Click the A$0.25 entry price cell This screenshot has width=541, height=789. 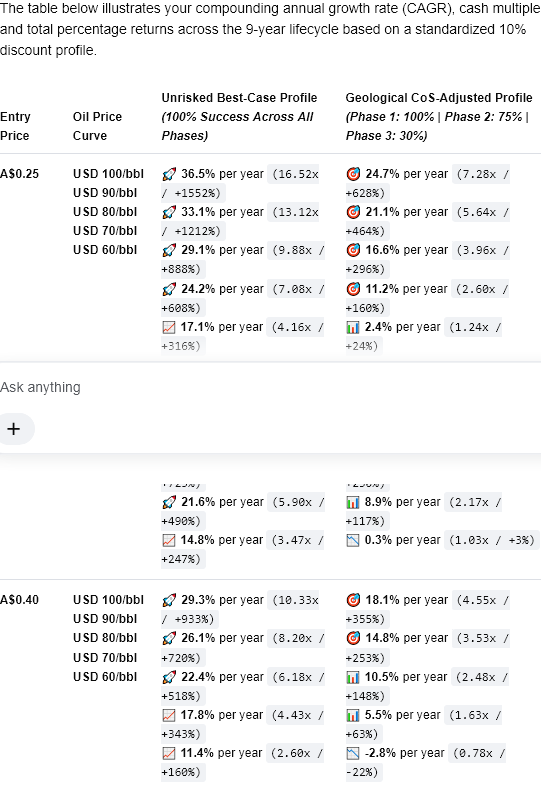pos(19,174)
